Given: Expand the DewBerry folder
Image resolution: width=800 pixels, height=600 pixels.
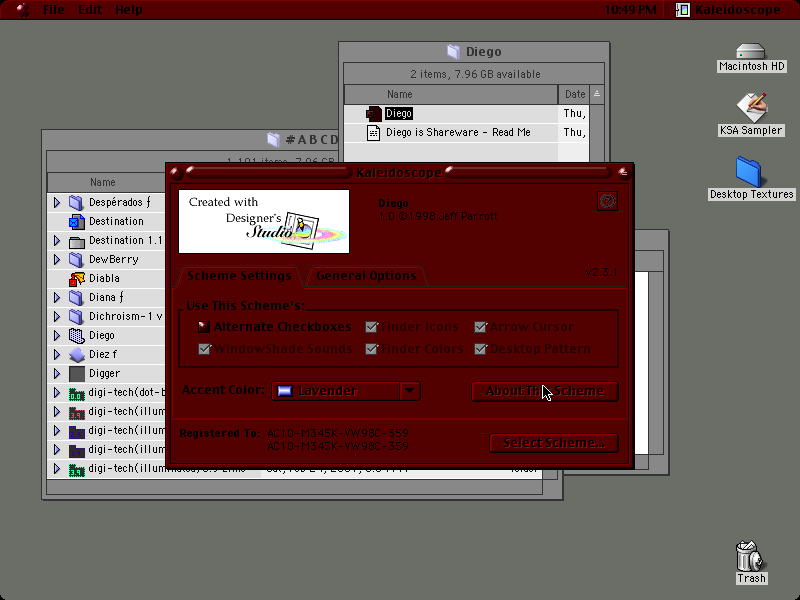Looking at the screenshot, I should click(57, 260).
